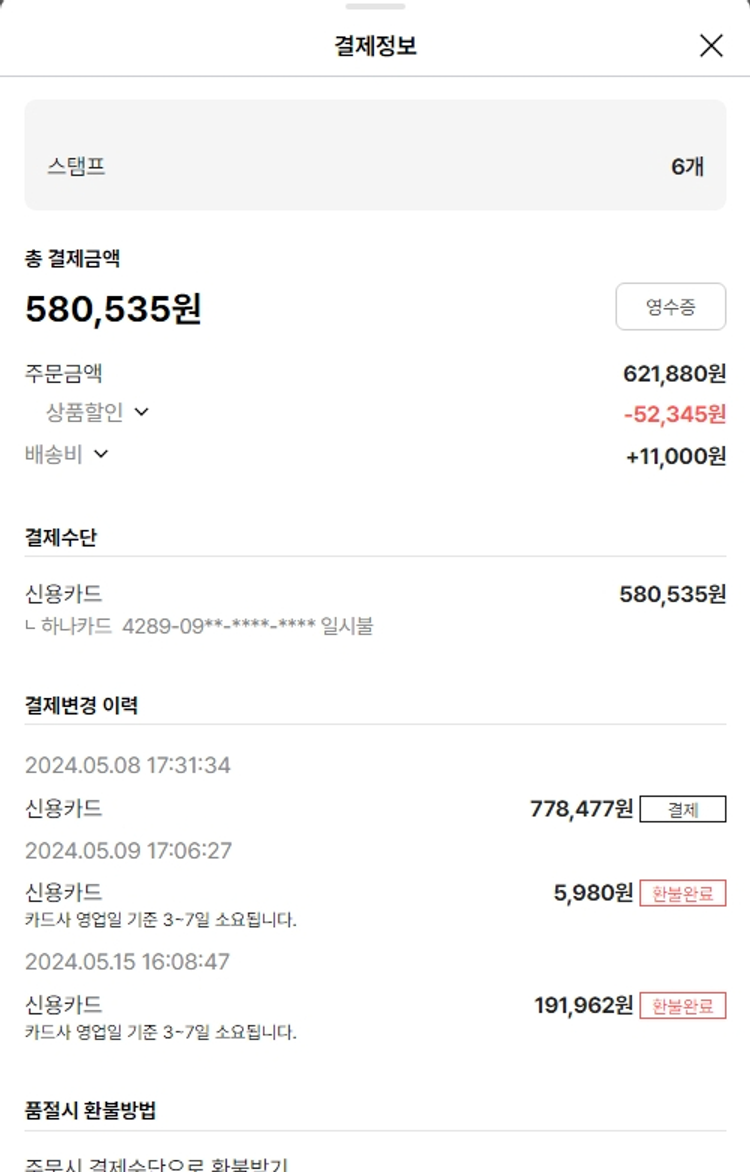Select the 2024.05.09 17:06:27 history entry

click(128, 851)
